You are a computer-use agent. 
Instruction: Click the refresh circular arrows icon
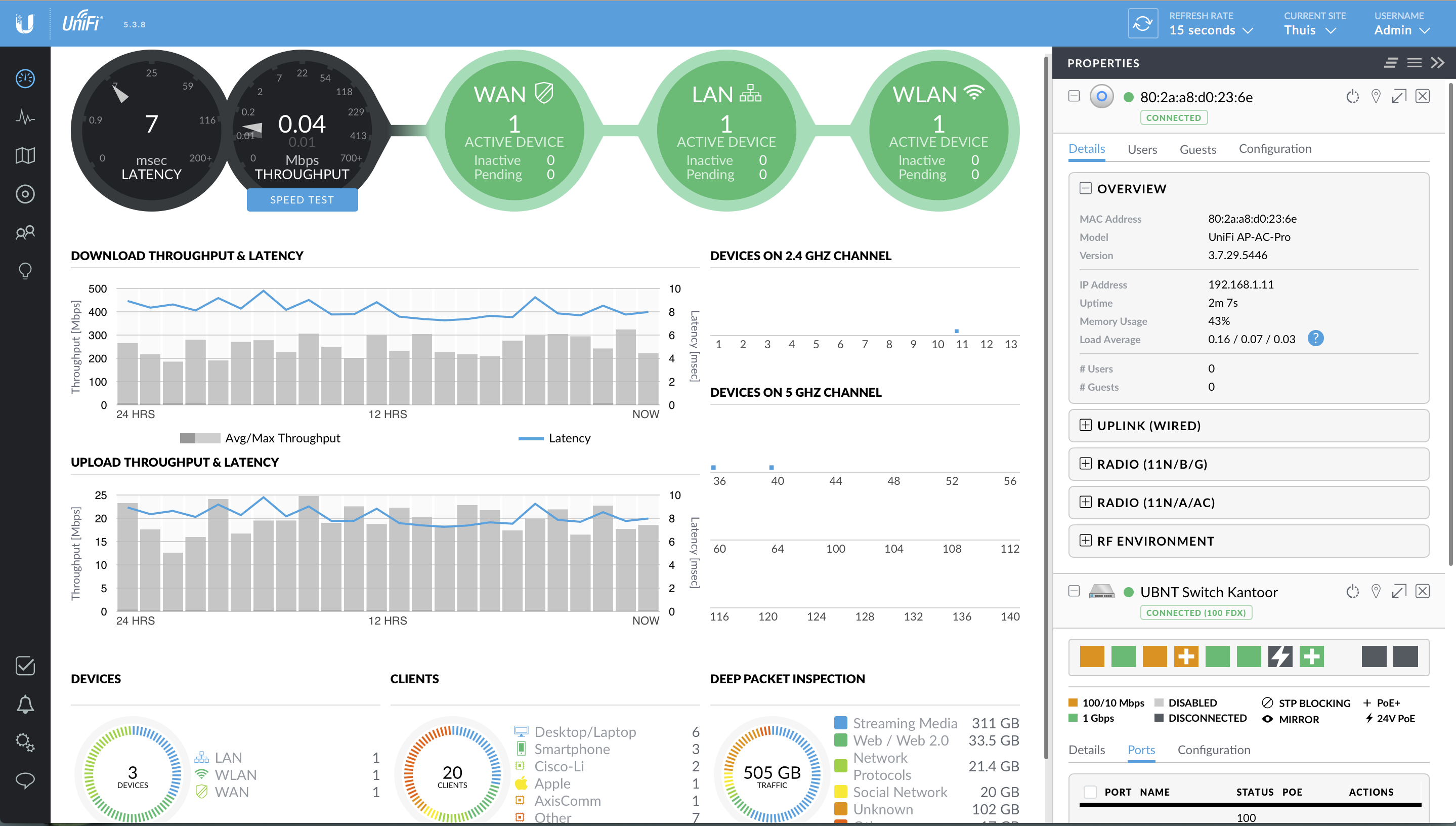pyautogui.click(x=1142, y=23)
